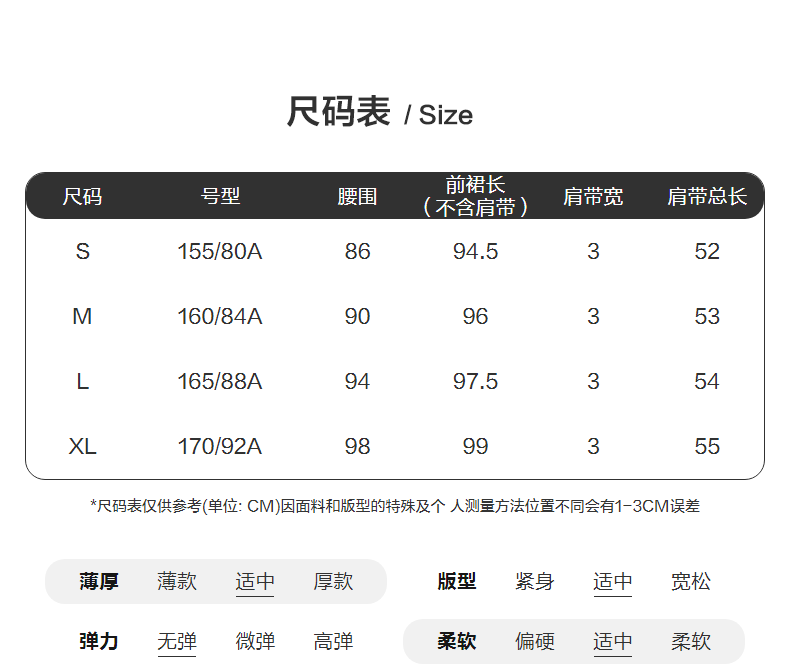Click the front skirt length 97.5

tap(475, 382)
